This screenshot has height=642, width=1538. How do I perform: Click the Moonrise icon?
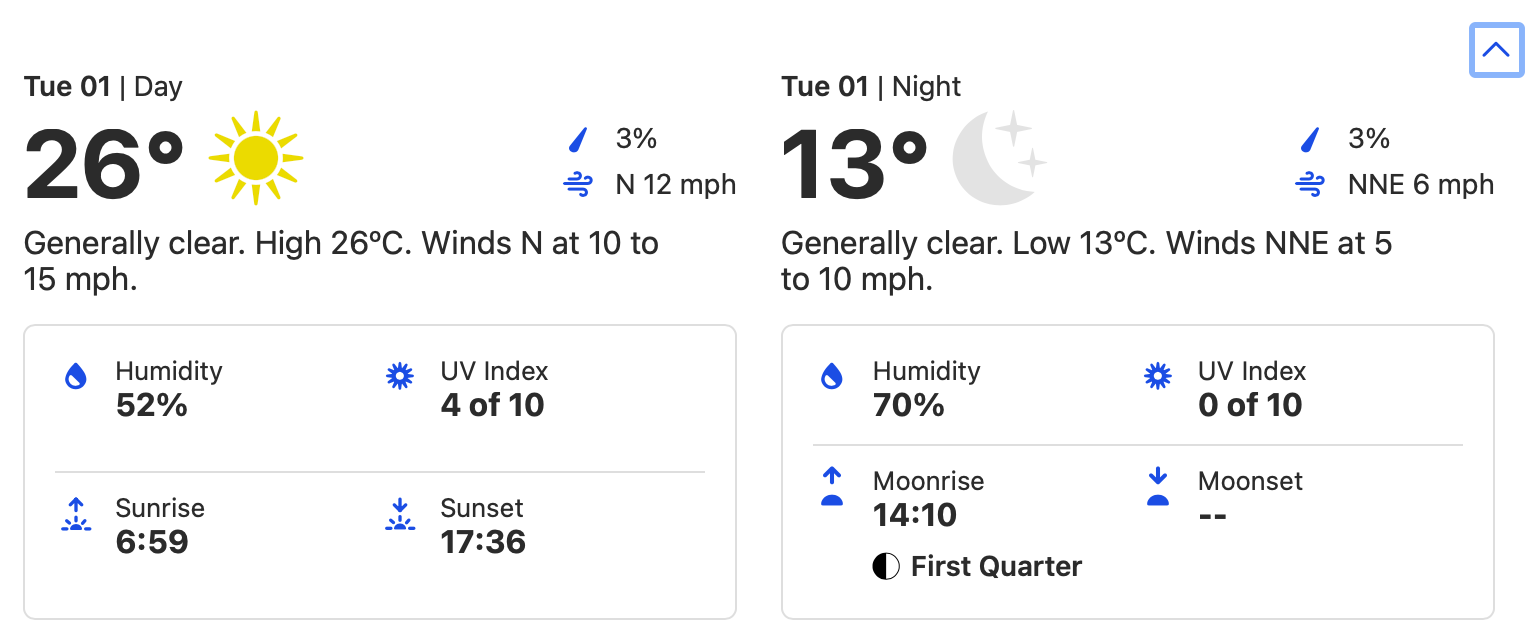click(832, 486)
